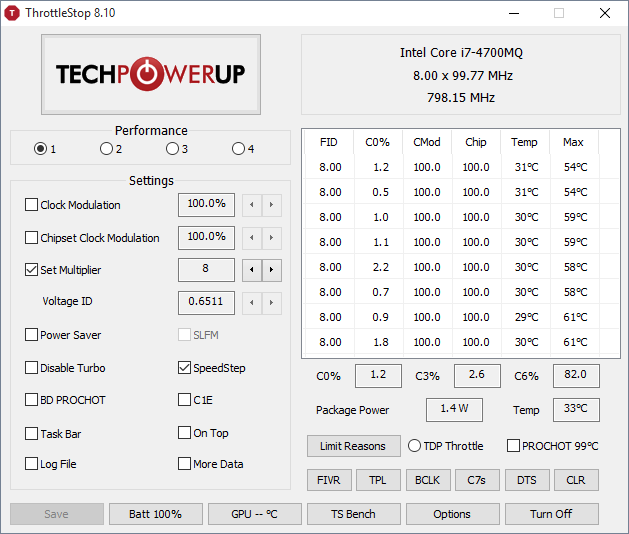The height and width of the screenshot is (534, 629).
Task: Increase the Set Multiplier value with right arrow
Action: tap(272, 270)
